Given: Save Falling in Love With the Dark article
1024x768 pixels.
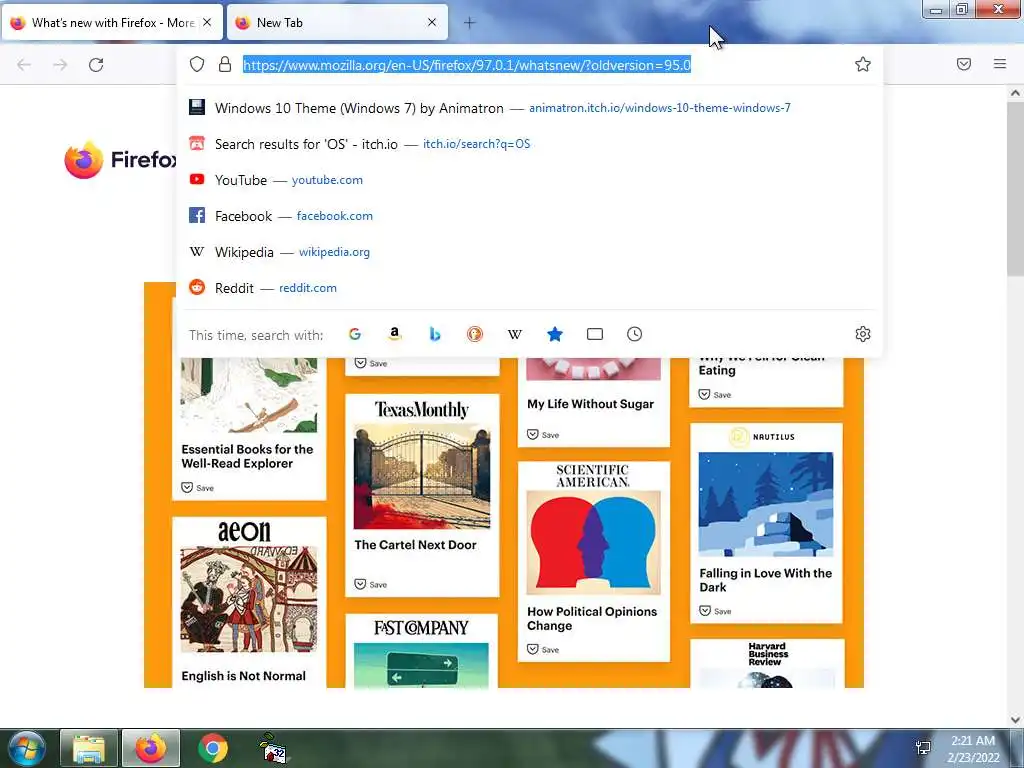Looking at the screenshot, I should (x=715, y=611).
